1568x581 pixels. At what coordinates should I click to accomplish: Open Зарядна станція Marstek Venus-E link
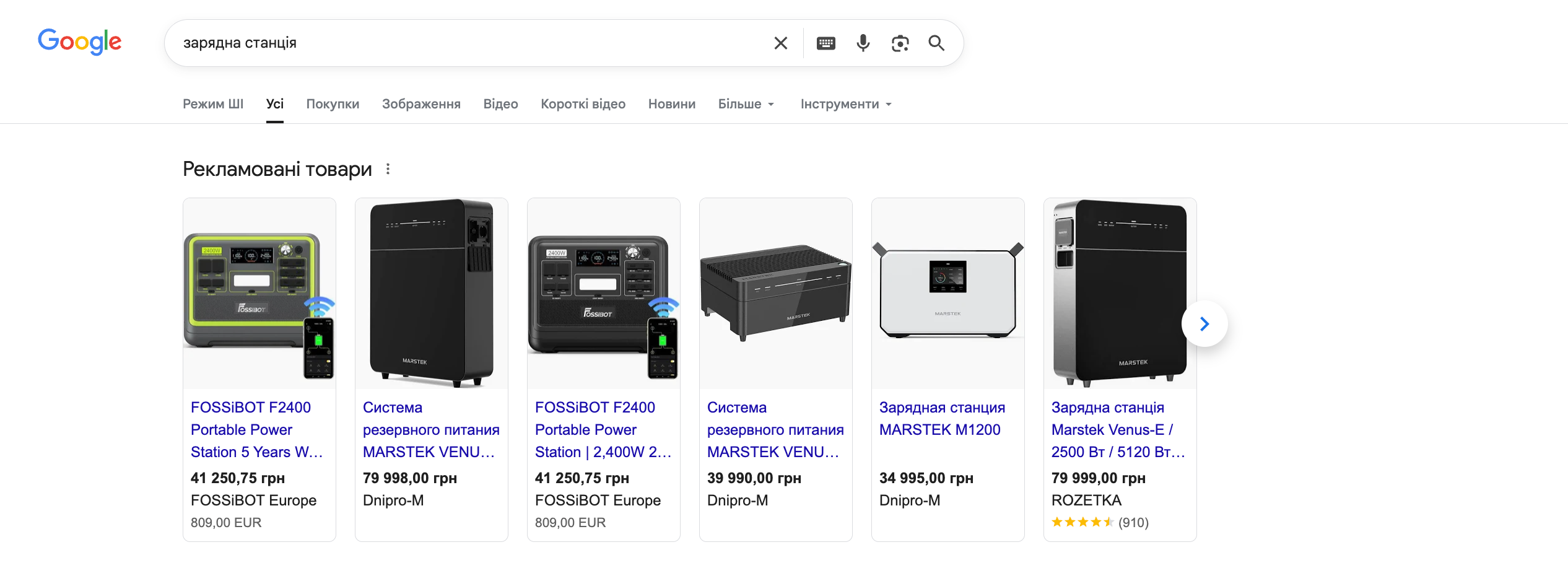click(1118, 430)
